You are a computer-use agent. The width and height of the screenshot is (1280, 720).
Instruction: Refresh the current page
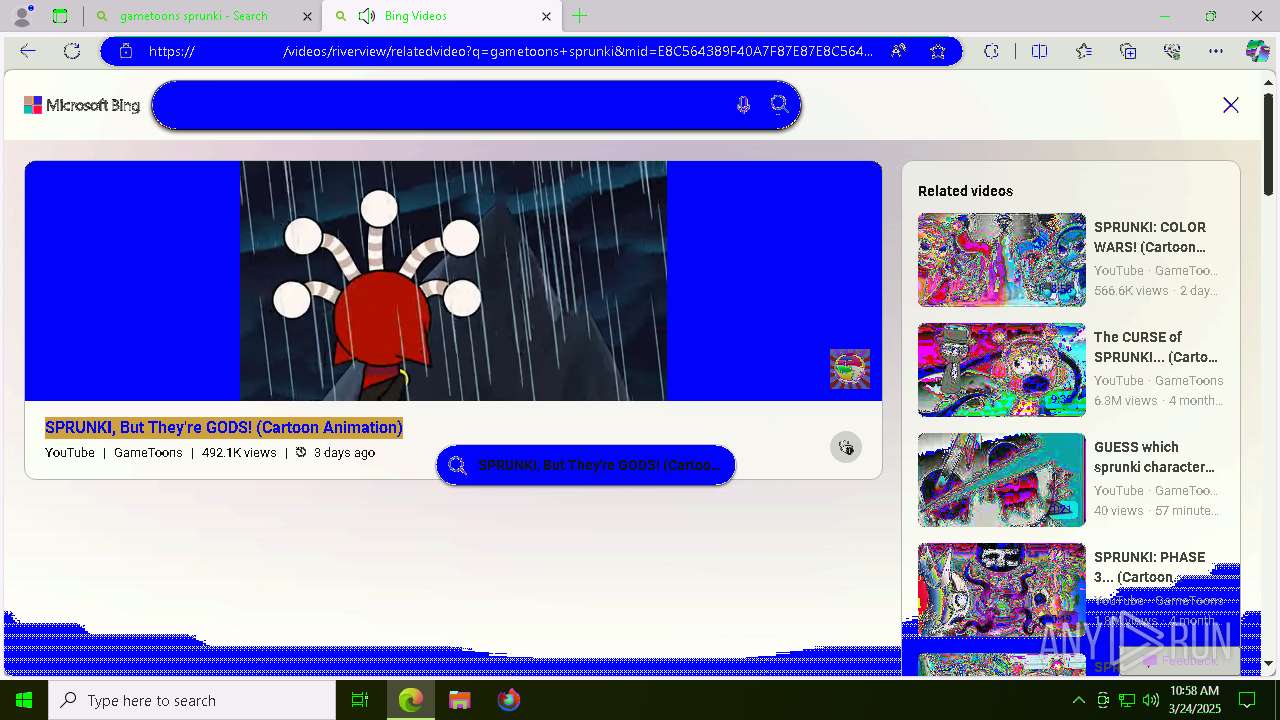pos(72,51)
